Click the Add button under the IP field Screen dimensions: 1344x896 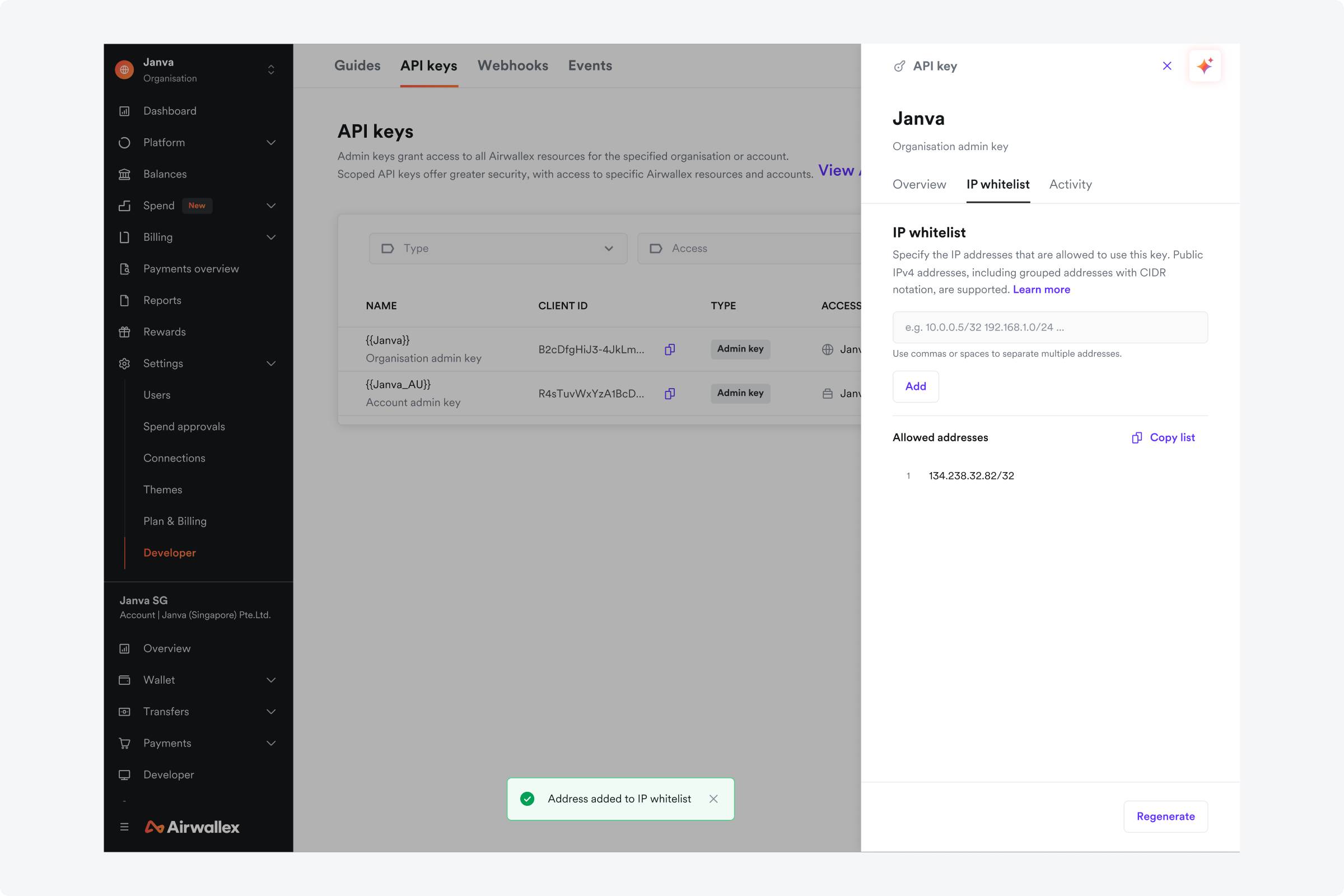(915, 386)
